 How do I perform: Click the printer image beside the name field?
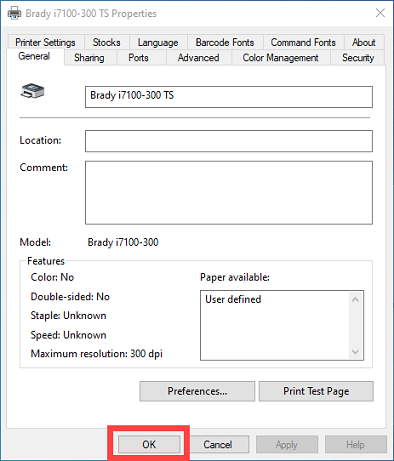click(32, 91)
